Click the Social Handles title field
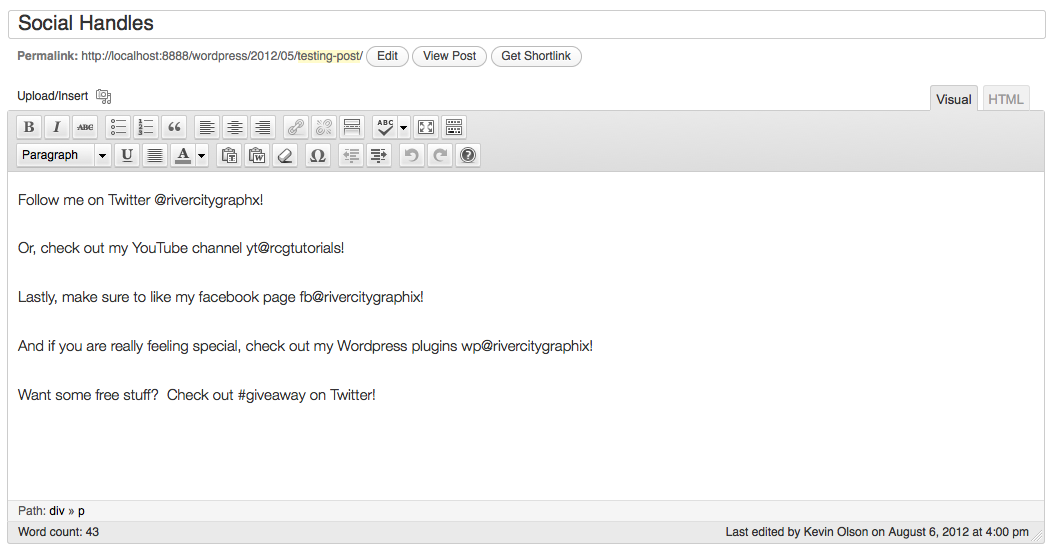 (x=526, y=24)
